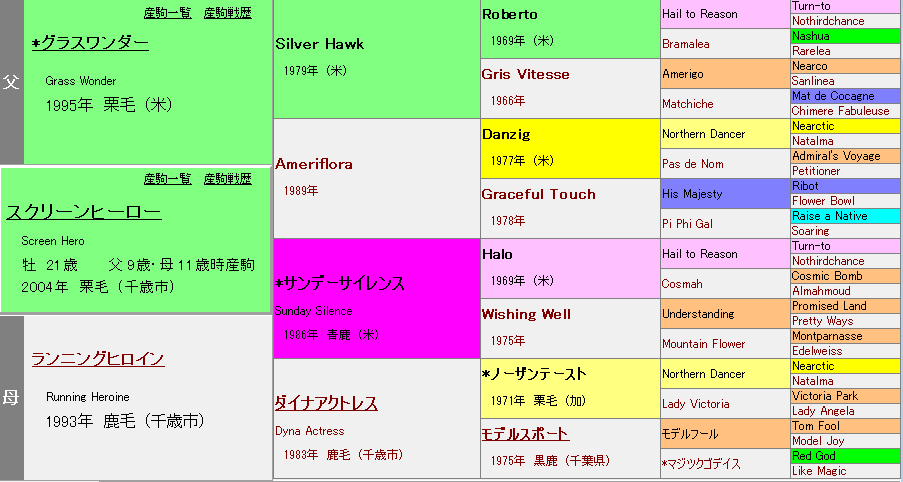
Task: Click 産駒戦歴 in the Screen Hero cell
Action: 227,179
